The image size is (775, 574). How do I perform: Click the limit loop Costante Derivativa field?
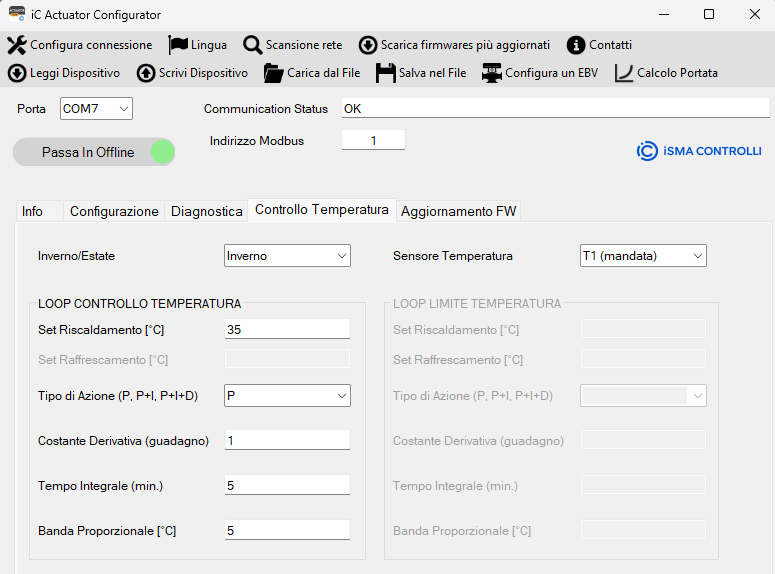click(643, 440)
